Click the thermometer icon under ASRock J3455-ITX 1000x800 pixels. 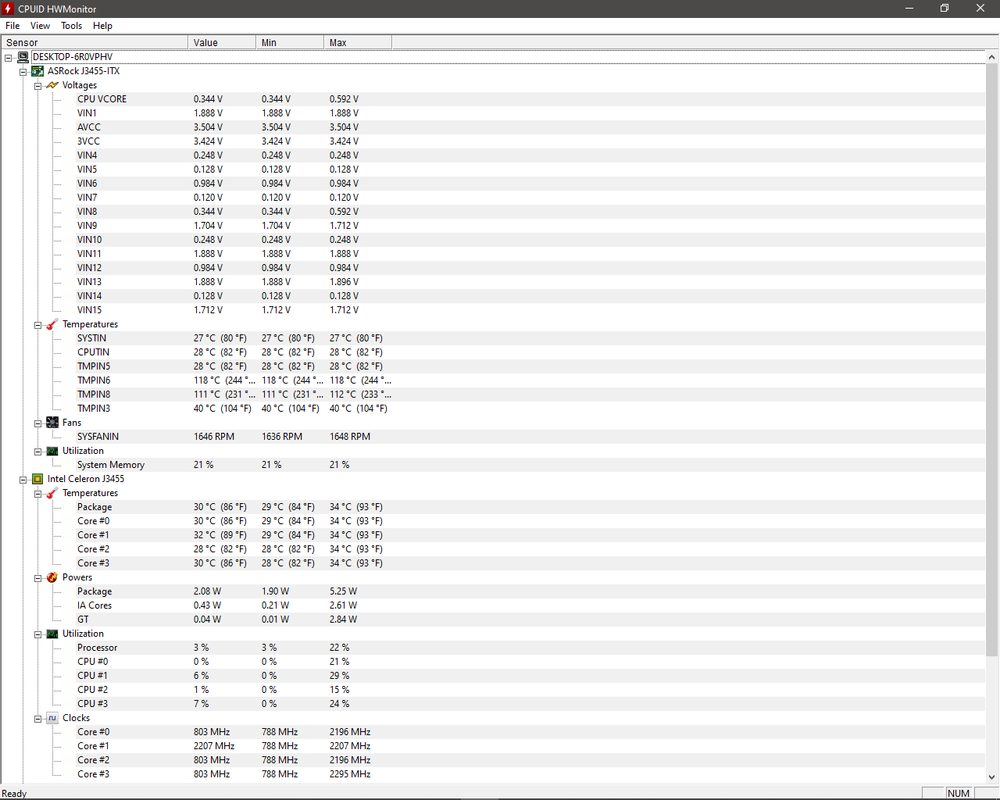click(x=52, y=324)
